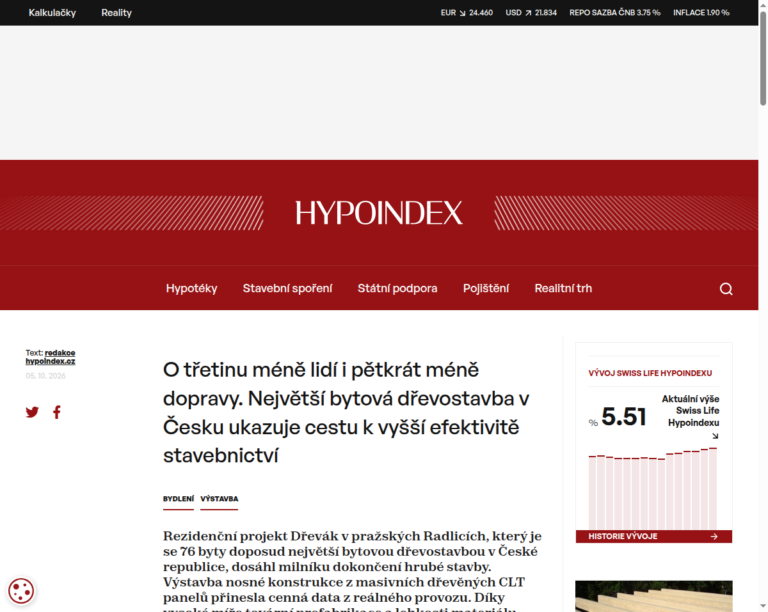Click the 5.51 Hypoindex value
Image resolution: width=768 pixels, height=612 pixels.
tap(624, 417)
